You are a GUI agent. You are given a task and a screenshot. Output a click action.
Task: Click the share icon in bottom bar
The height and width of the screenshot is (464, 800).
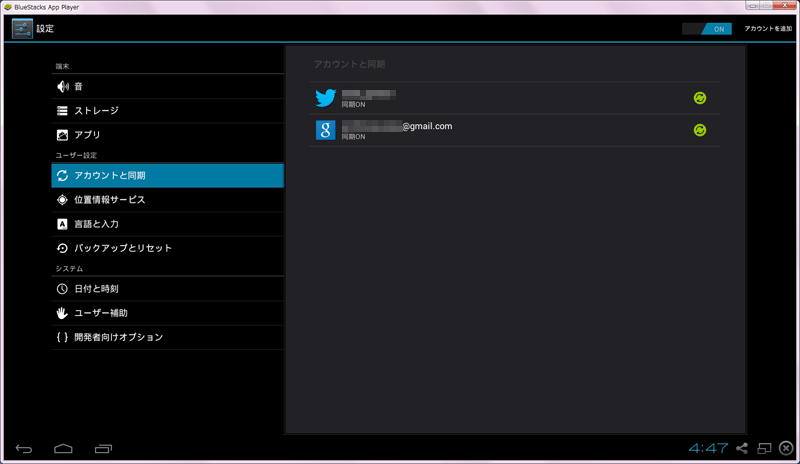[742, 448]
